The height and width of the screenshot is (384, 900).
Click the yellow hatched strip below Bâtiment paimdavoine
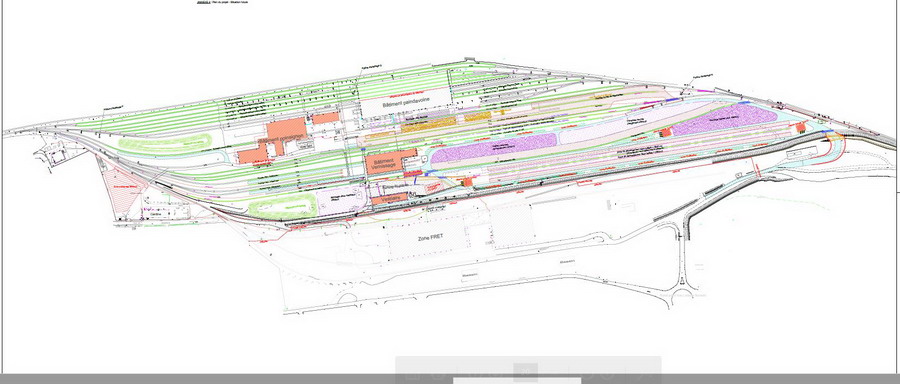(428, 125)
